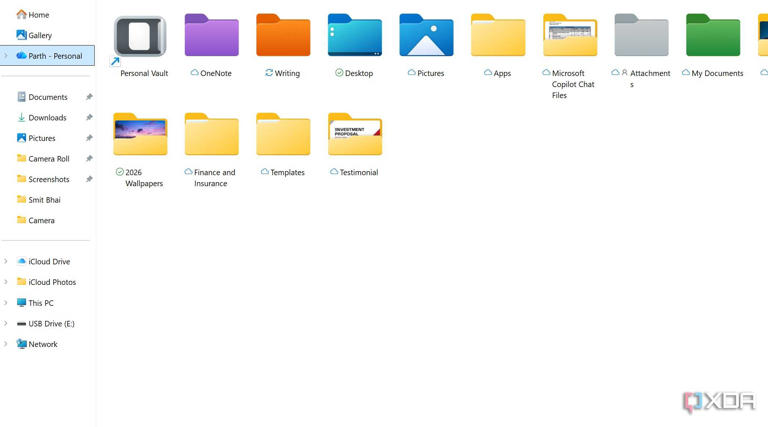Open the Smit Bhai folder in sidebar
The image size is (768, 427).
pos(39,200)
